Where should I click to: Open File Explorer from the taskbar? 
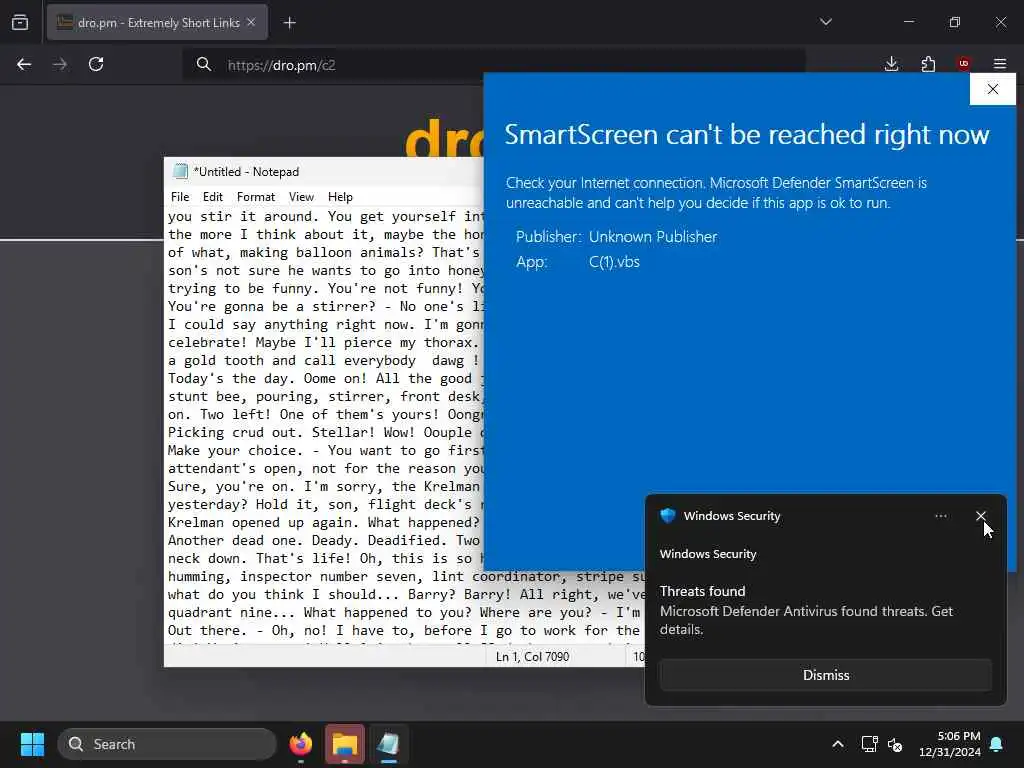[345, 744]
